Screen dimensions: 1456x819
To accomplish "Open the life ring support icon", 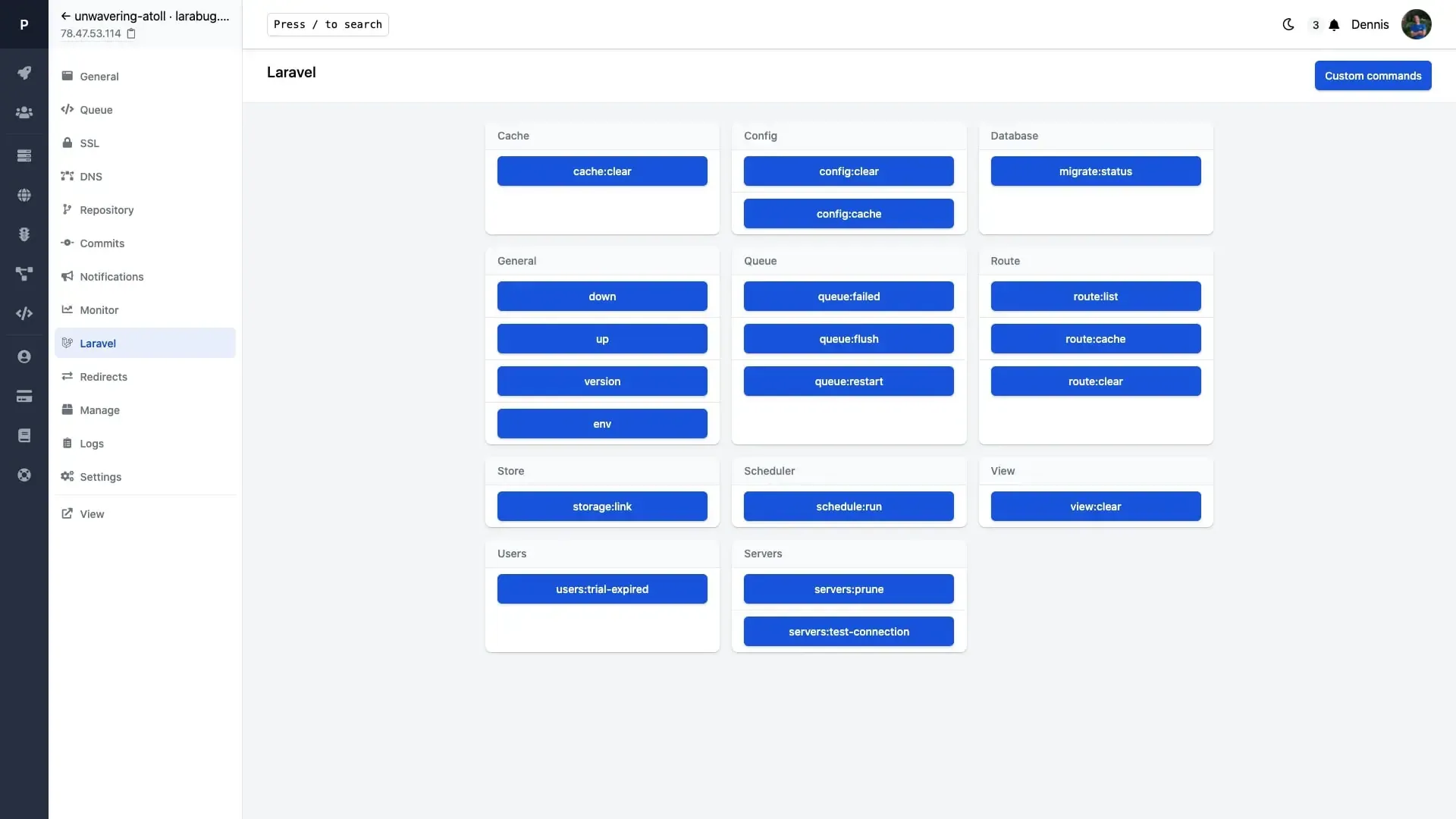I will 24,475.
